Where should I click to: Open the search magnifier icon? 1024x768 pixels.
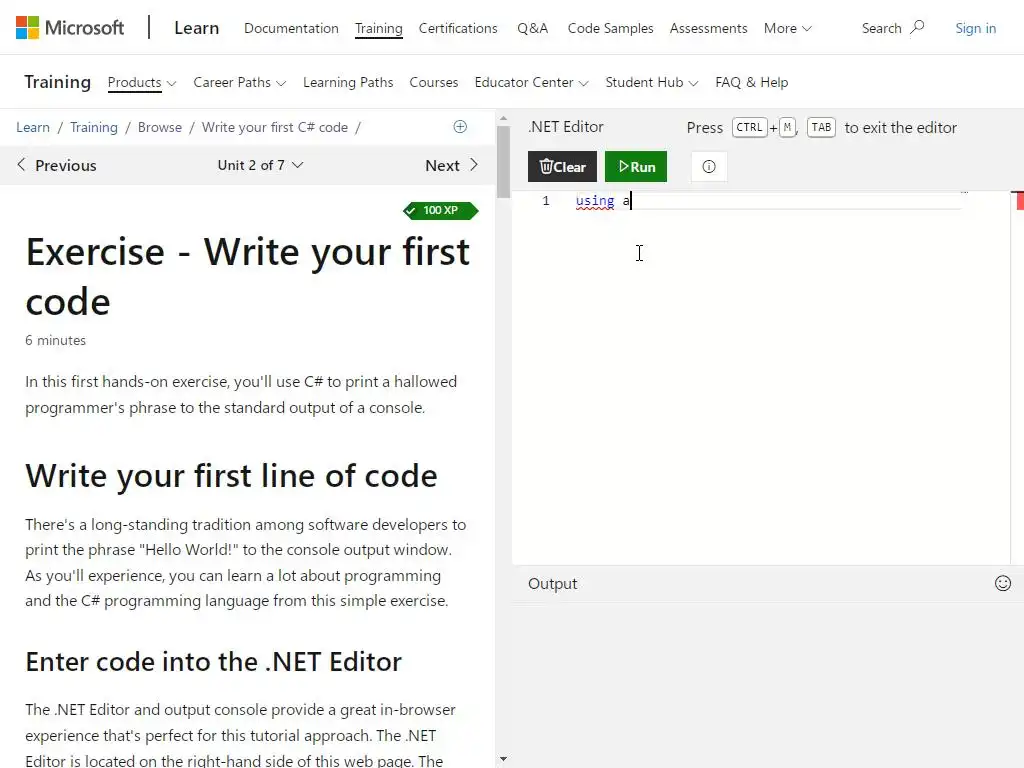pos(918,27)
